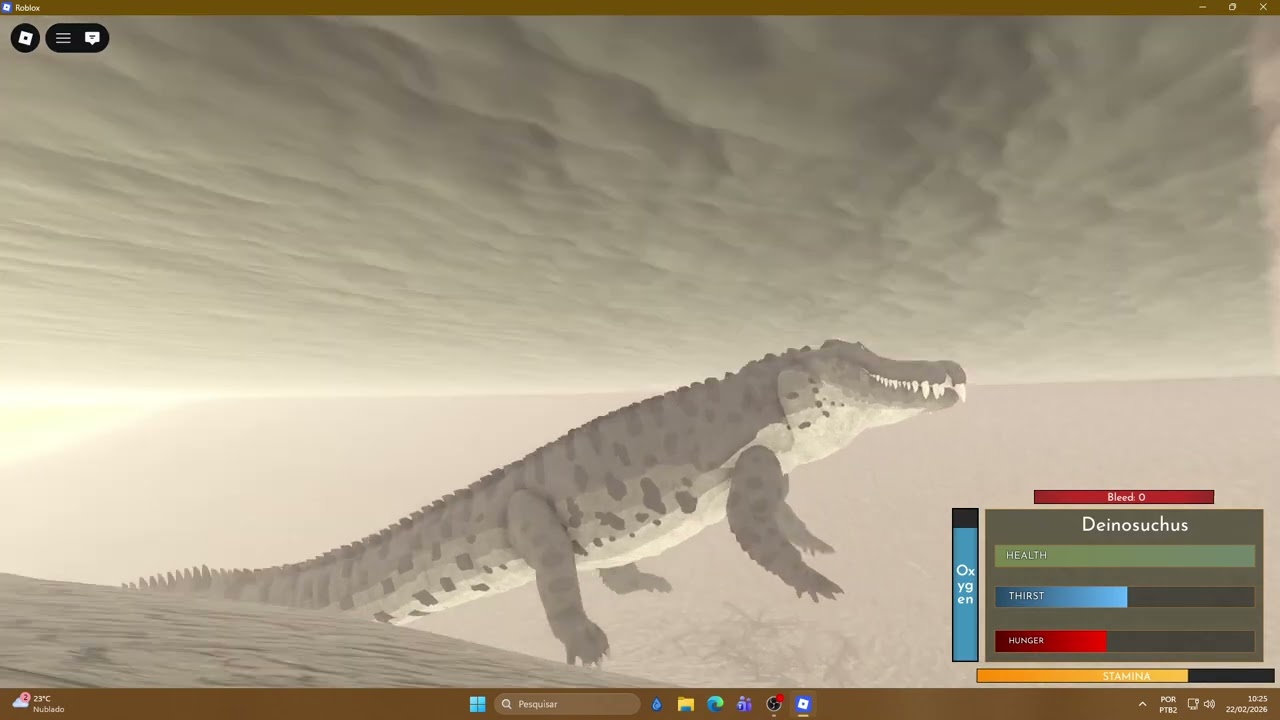Open the blue droplet taskbar app
The width and height of the screenshot is (1280, 720).
657,704
